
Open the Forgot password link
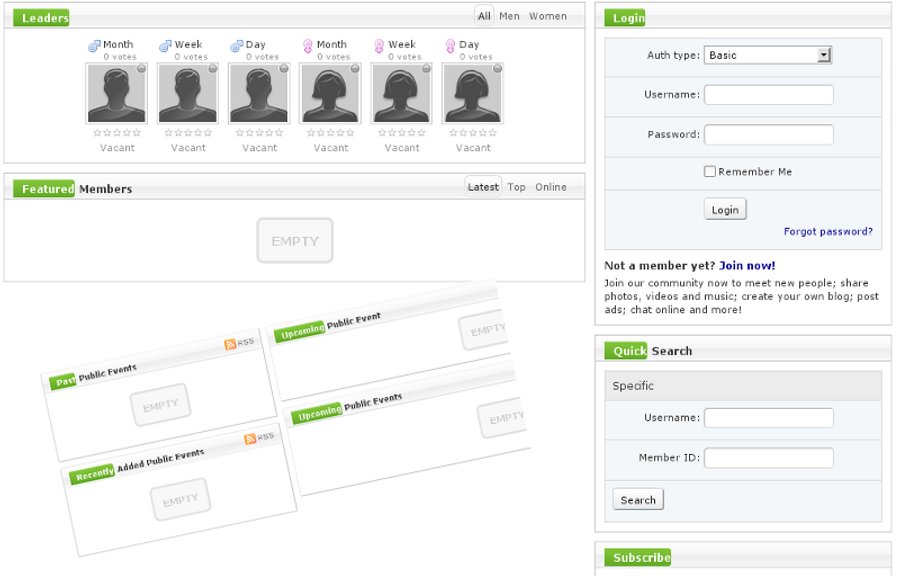click(x=828, y=231)
